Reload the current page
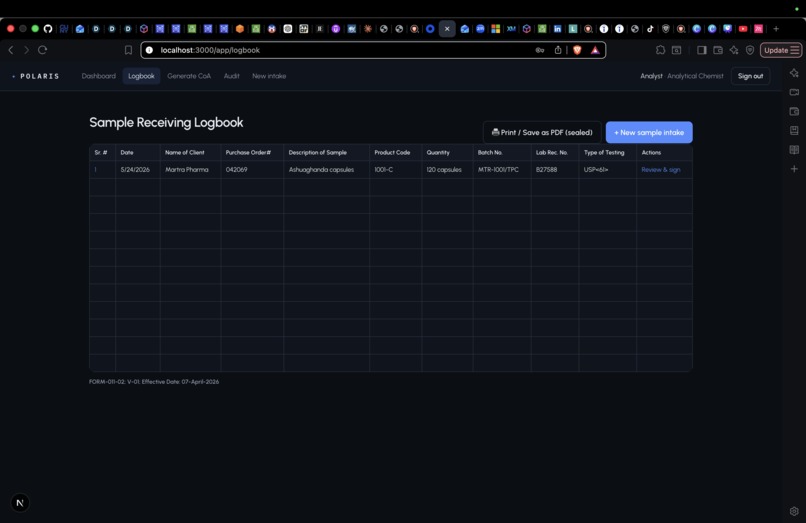 (43, 50)
